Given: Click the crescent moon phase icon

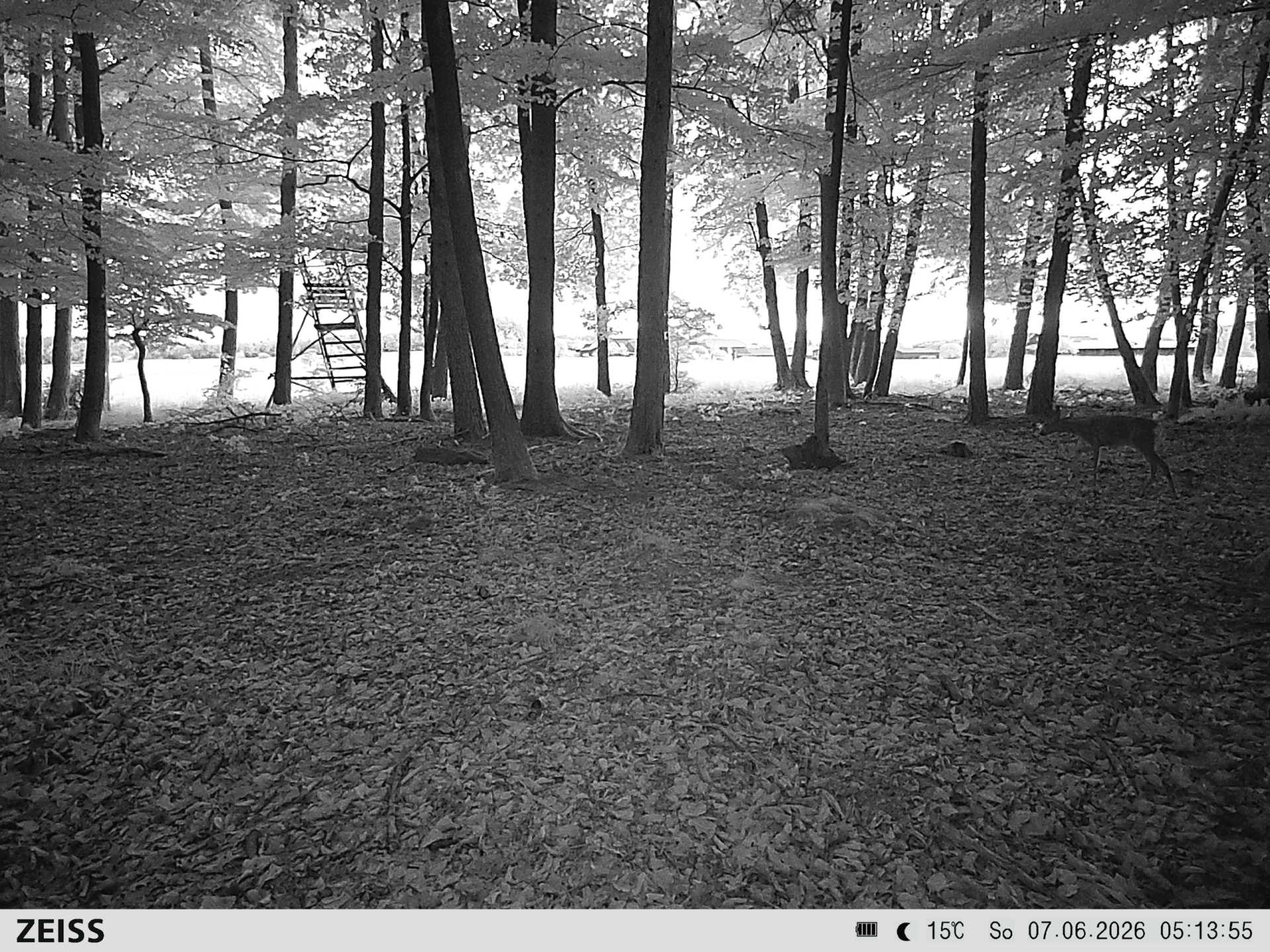Looking at the screenshot, I should [x=904, y=932].
